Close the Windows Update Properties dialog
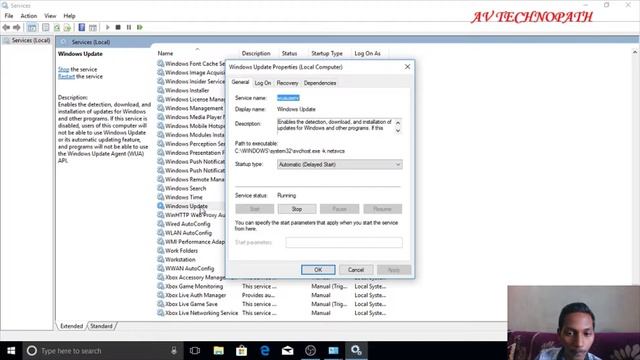 (x=407, y=67)
